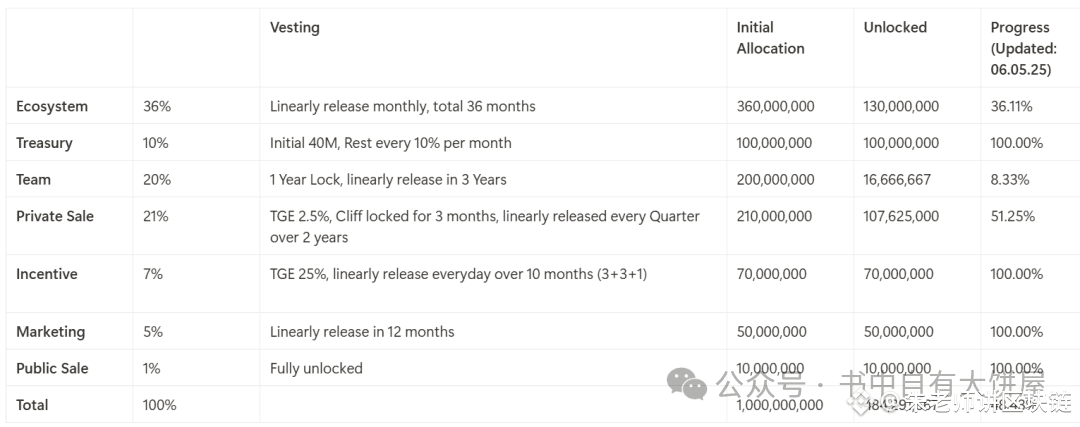The image size is (1080, 427).
Task: Select the Marketing row label
Action: tap(50, 332)
